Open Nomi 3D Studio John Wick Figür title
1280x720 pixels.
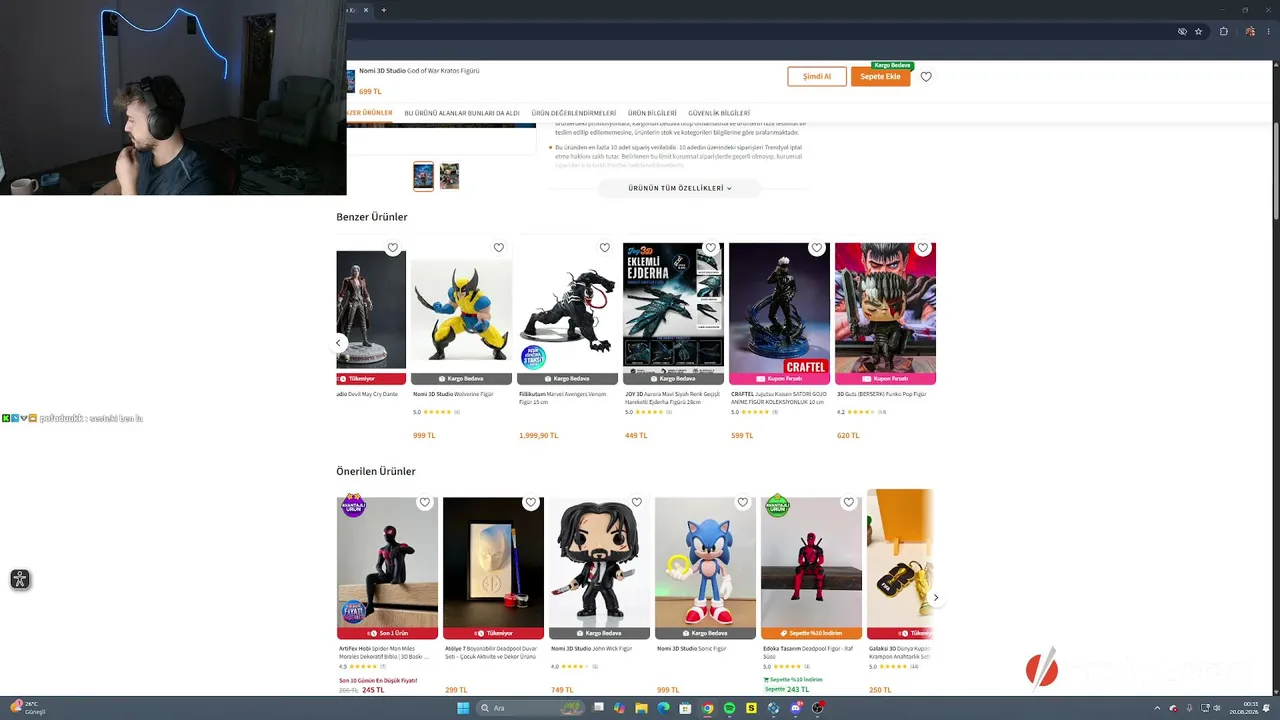pyautogui.click(x=592, y=649)
